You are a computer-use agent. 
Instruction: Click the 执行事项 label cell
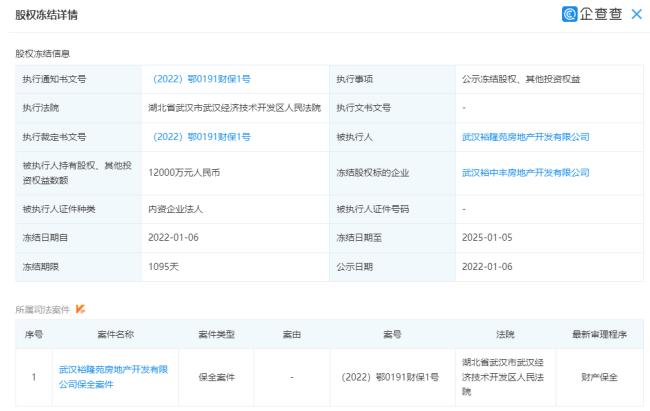coord(393,79)
